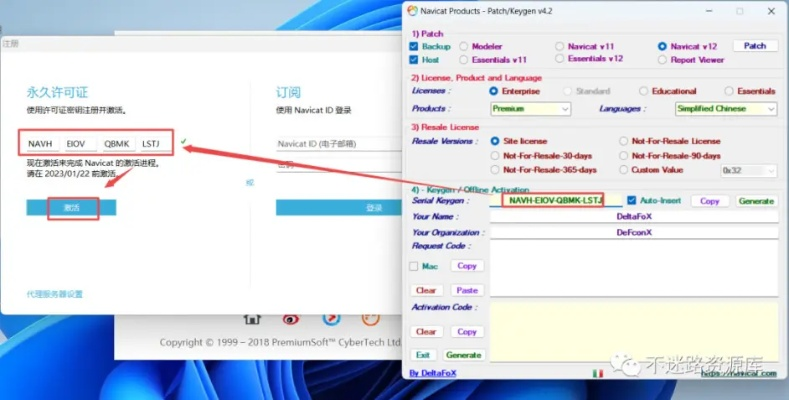Screen dimensions: 789x400
Task: Open the Products dropdown showing Premium
Action: (x=530, y=109)
